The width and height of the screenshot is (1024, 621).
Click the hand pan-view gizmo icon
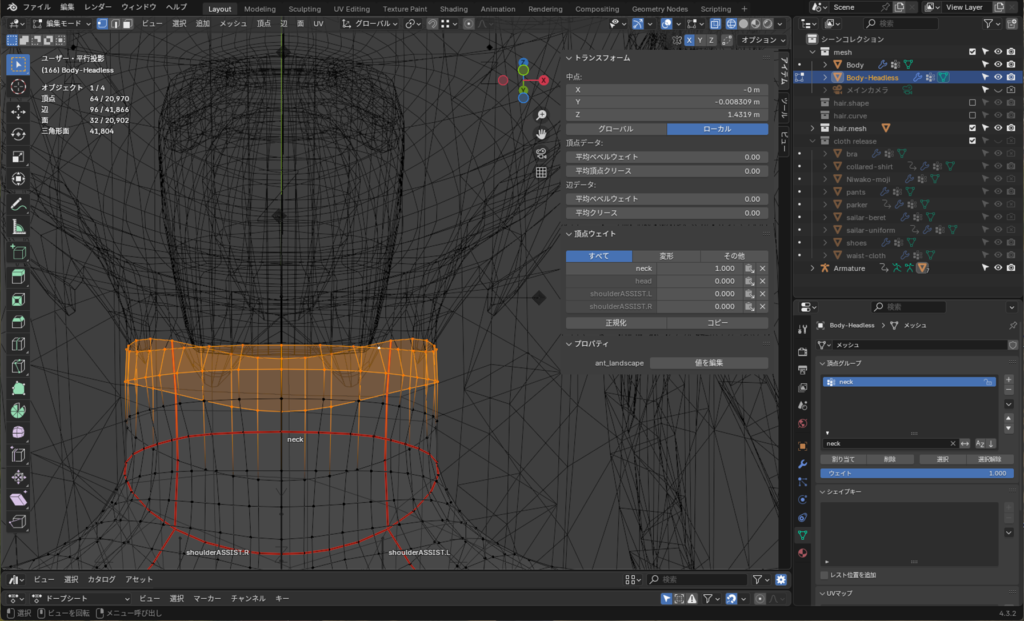click(541, 134)
